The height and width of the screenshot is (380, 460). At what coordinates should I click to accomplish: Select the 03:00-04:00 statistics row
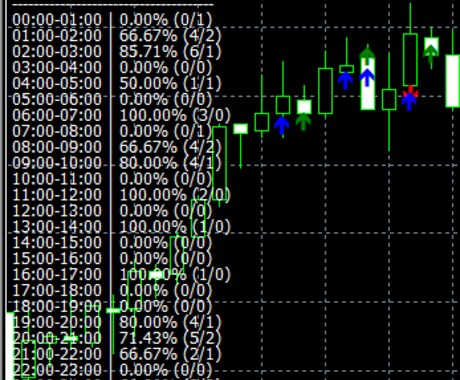click(x=112, y=67)
